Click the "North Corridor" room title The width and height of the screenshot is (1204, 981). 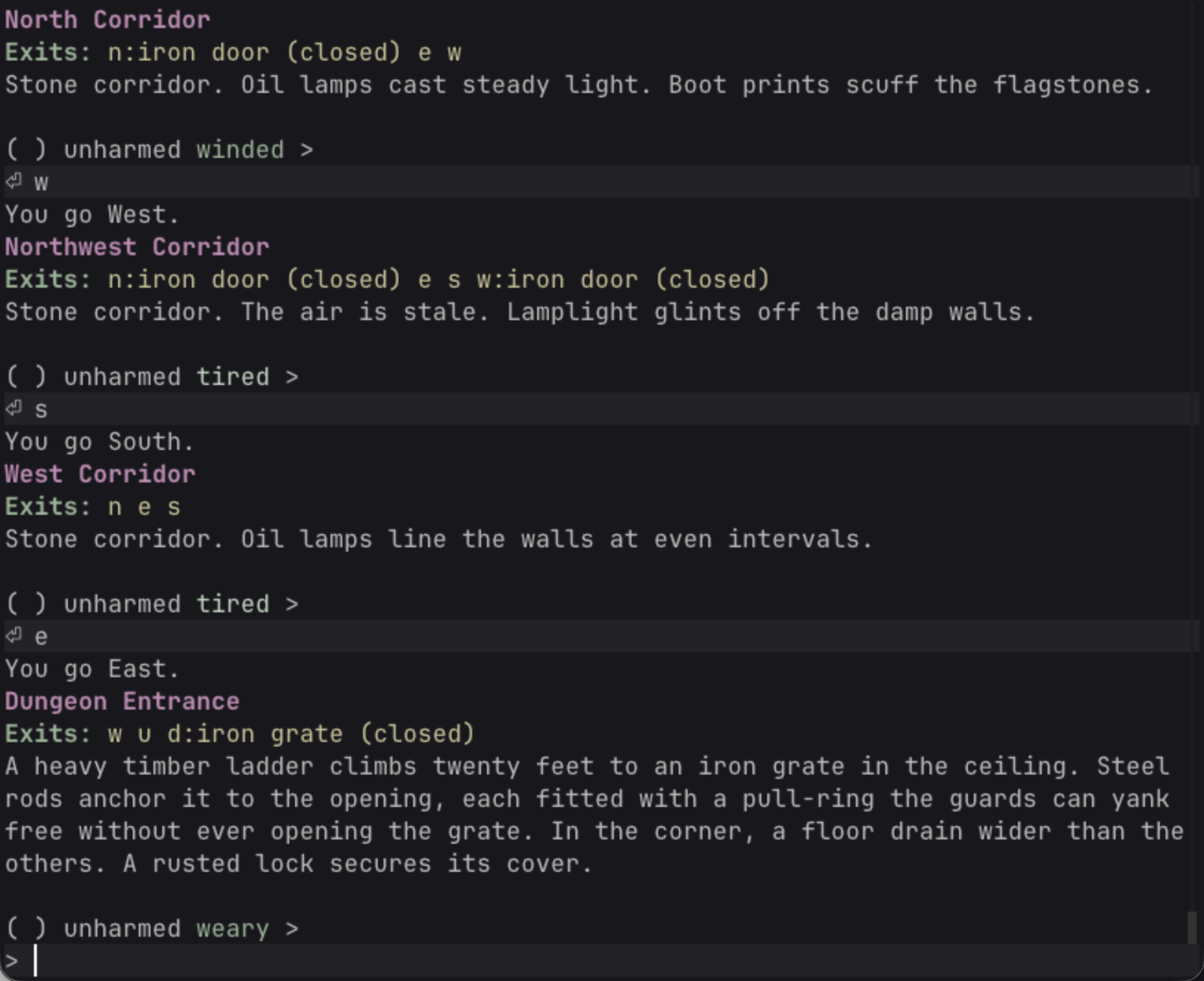pyautogui.click(x=108, y=20)
